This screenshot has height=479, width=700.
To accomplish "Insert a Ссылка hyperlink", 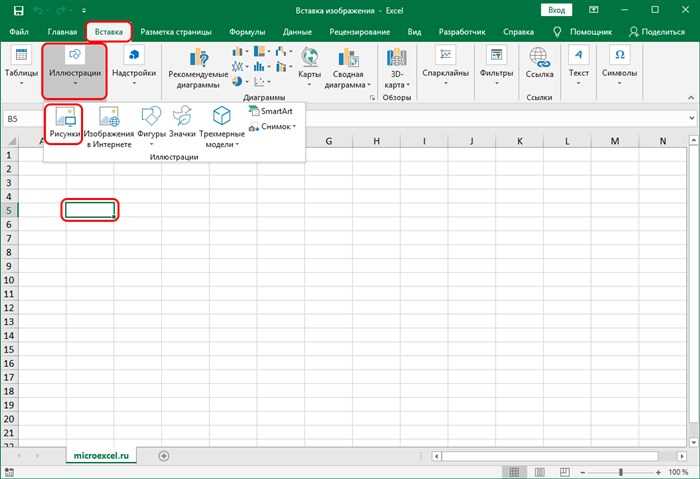I will coord(539,63).
